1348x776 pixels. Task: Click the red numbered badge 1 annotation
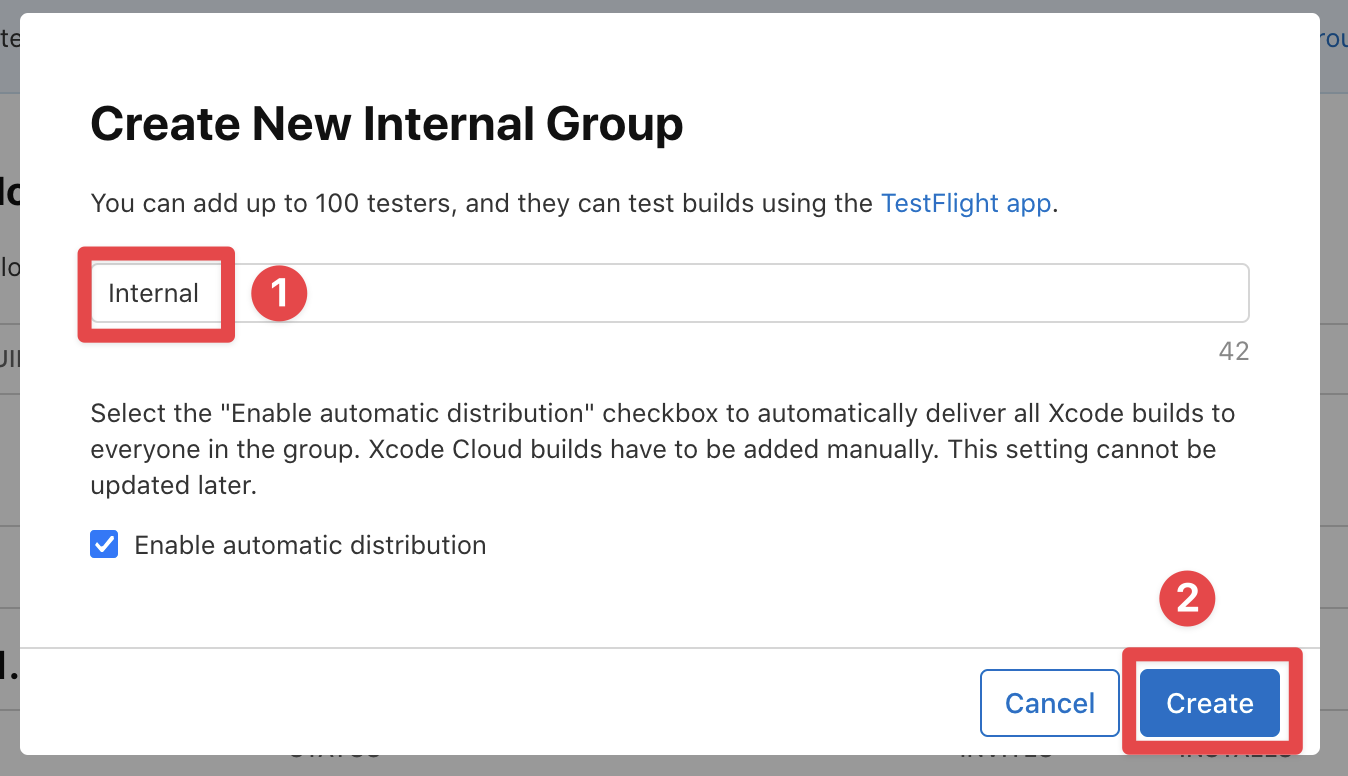(x=278, y=293)
